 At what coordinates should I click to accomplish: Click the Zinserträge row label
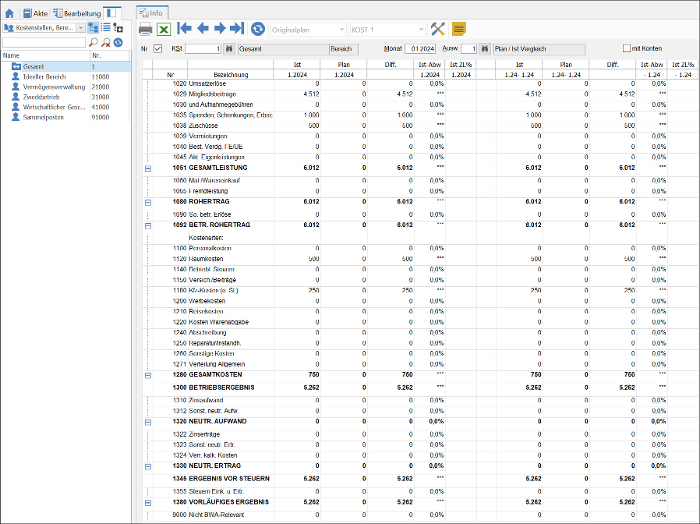point(204,434)
